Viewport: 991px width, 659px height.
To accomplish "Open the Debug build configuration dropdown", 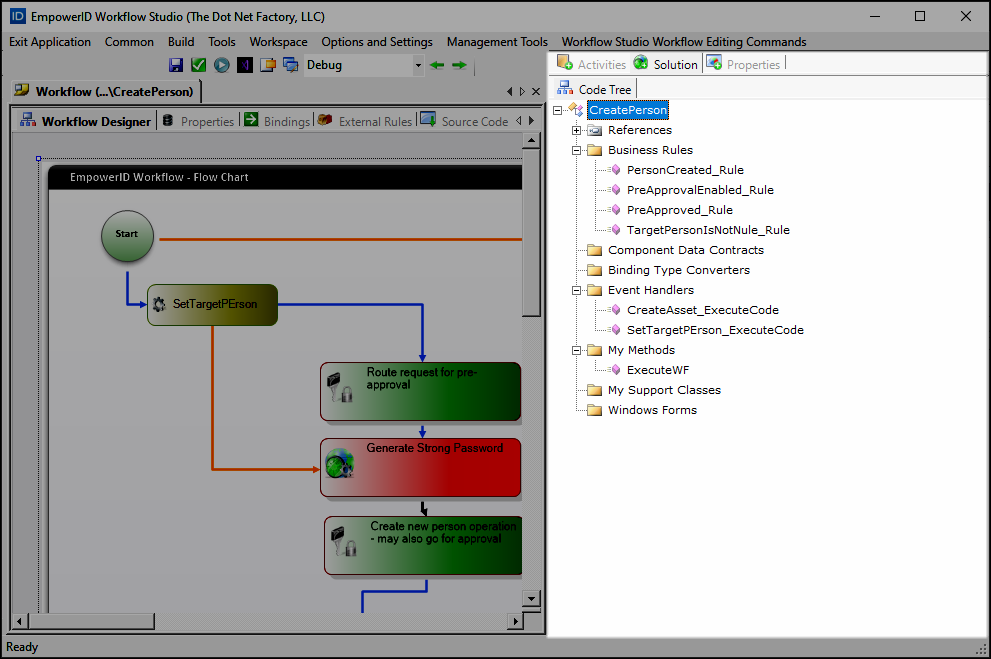I will point(420,64).
